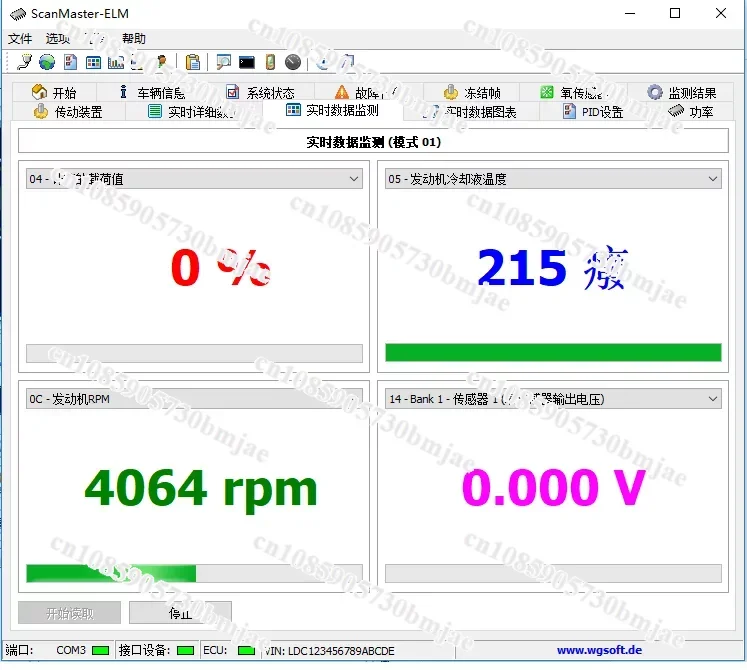The height and width of the screenshot is (670, 747).
Task: Open the bar chart toolbar icon
Action: click(116, 62)
